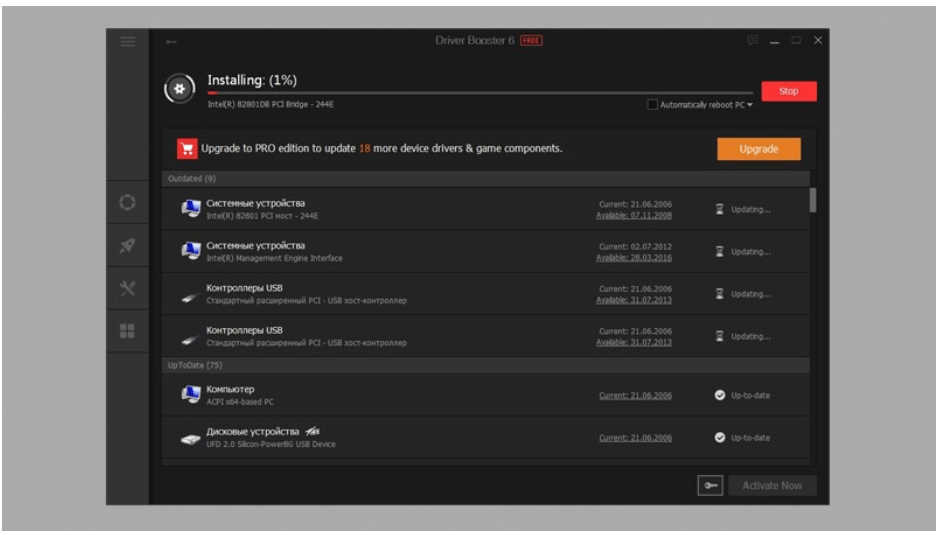Viewport: 940px width, 535px height.
Task: Click the red shopping cart icon
Action: point(186,149)
